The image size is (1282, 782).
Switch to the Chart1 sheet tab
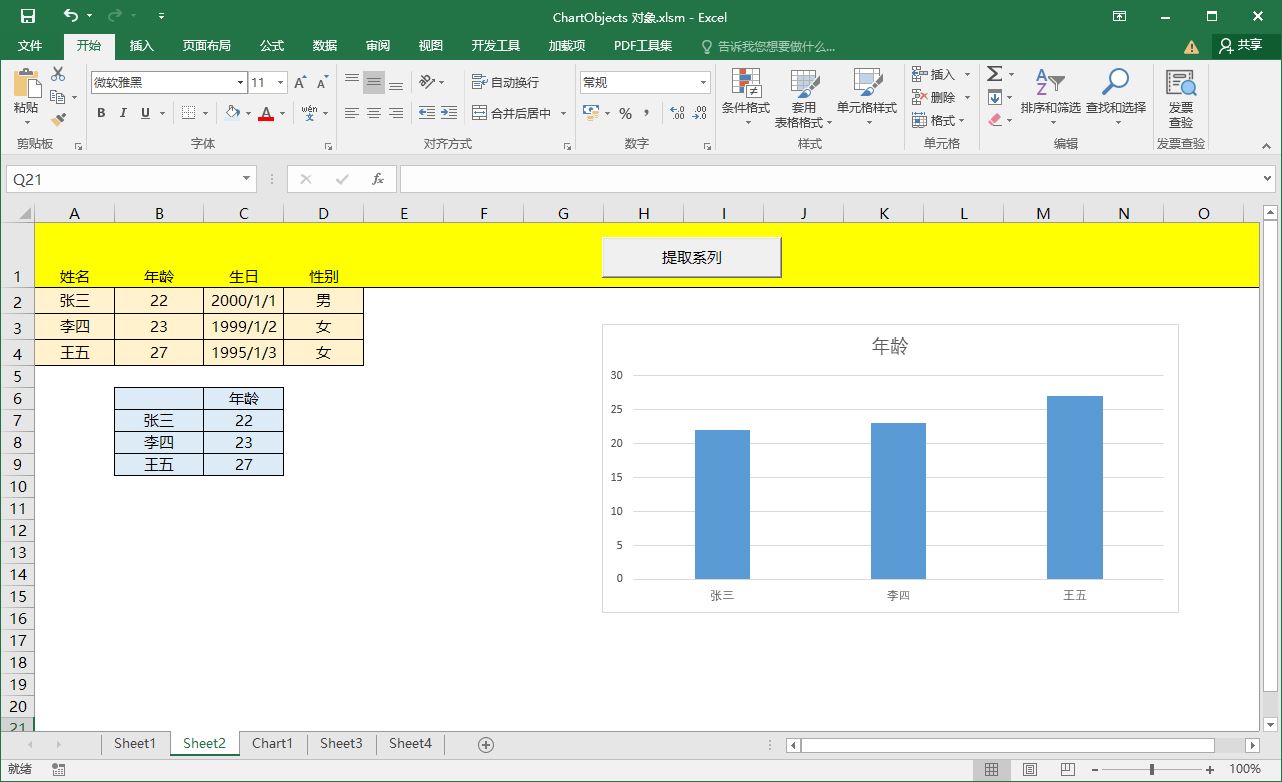pyautogui.click(x=272, y=743)
